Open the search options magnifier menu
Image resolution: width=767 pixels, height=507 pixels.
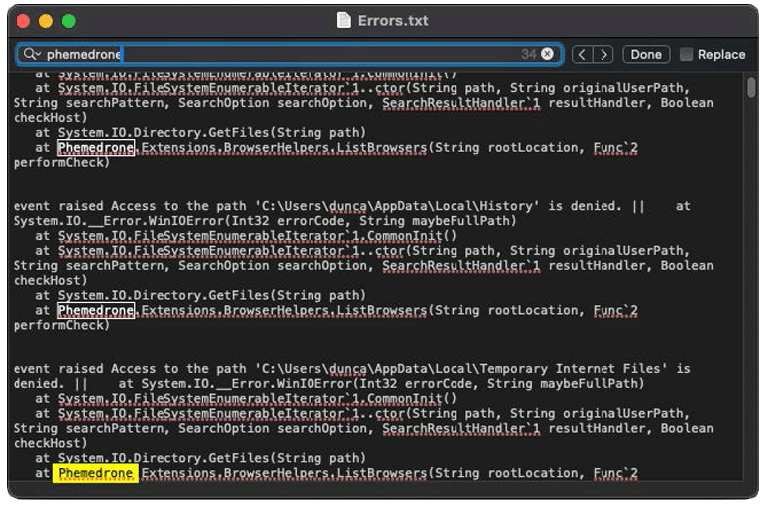pos(31,55)
